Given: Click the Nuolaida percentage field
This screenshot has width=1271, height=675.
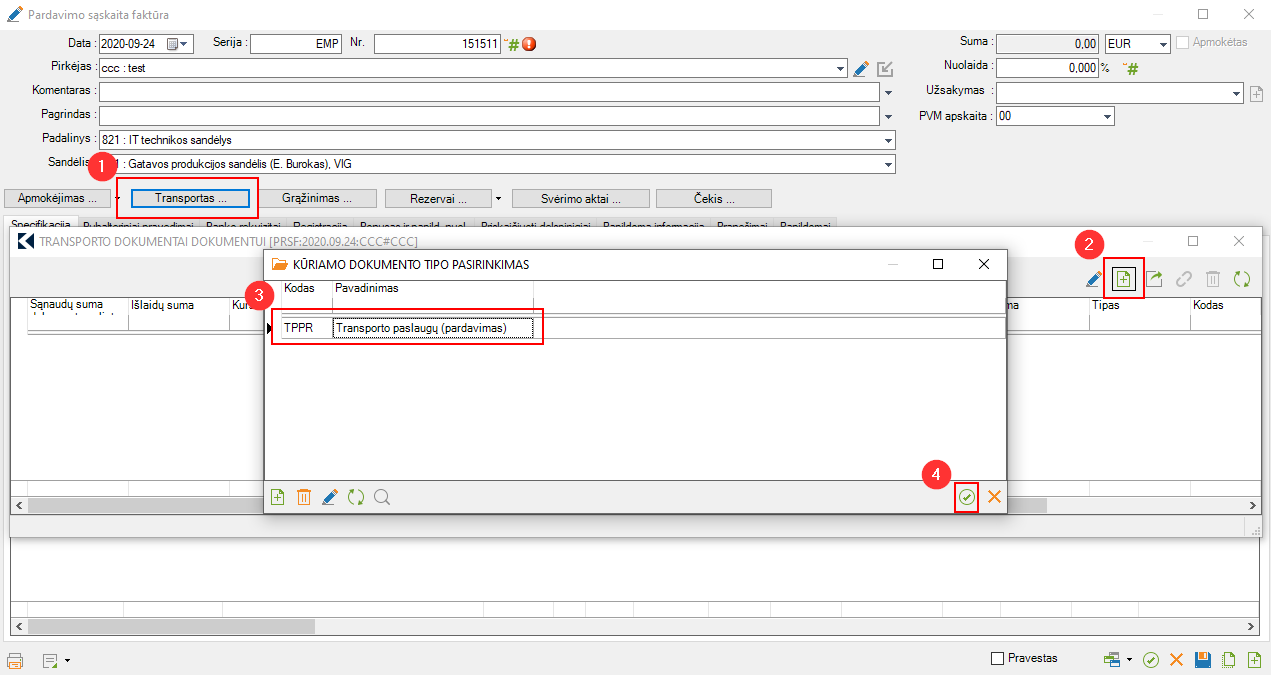Looking at the screenshot, I should [1047, 68].
